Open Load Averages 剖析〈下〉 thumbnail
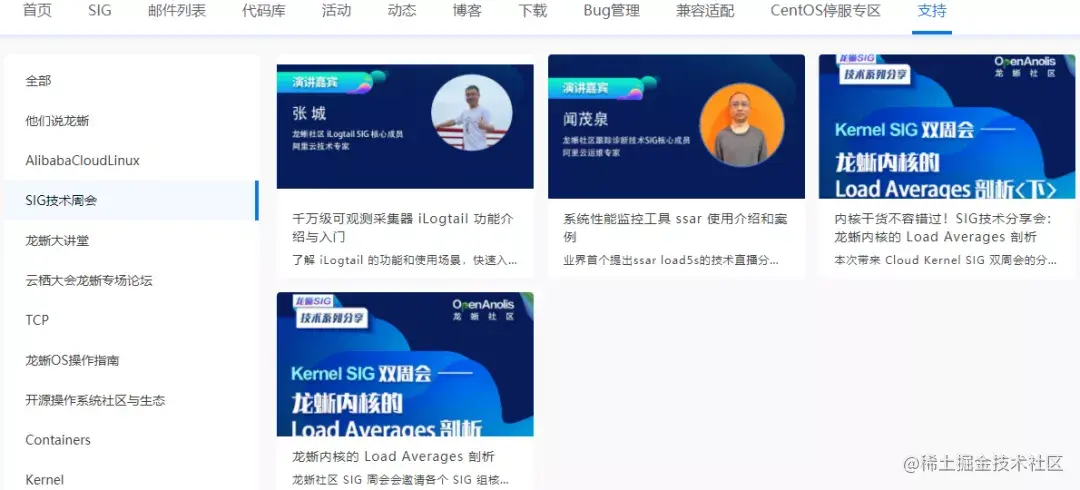Viewport: 1080px width, 490px height. pos(947,127)
